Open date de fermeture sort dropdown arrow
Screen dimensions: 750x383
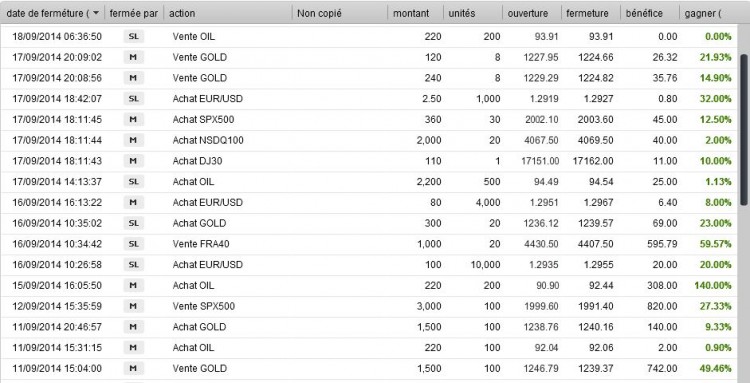pyautogui.click(x=96, y=13)
